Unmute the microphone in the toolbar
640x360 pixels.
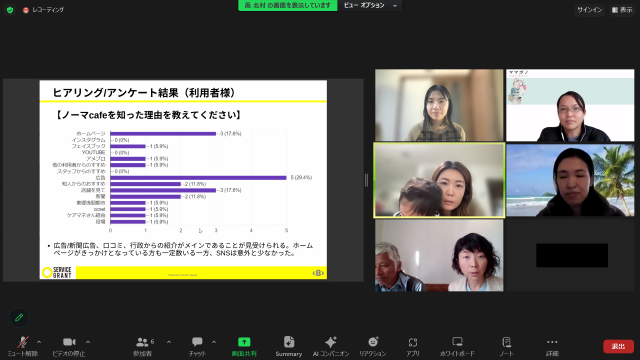tap(23, 346)
